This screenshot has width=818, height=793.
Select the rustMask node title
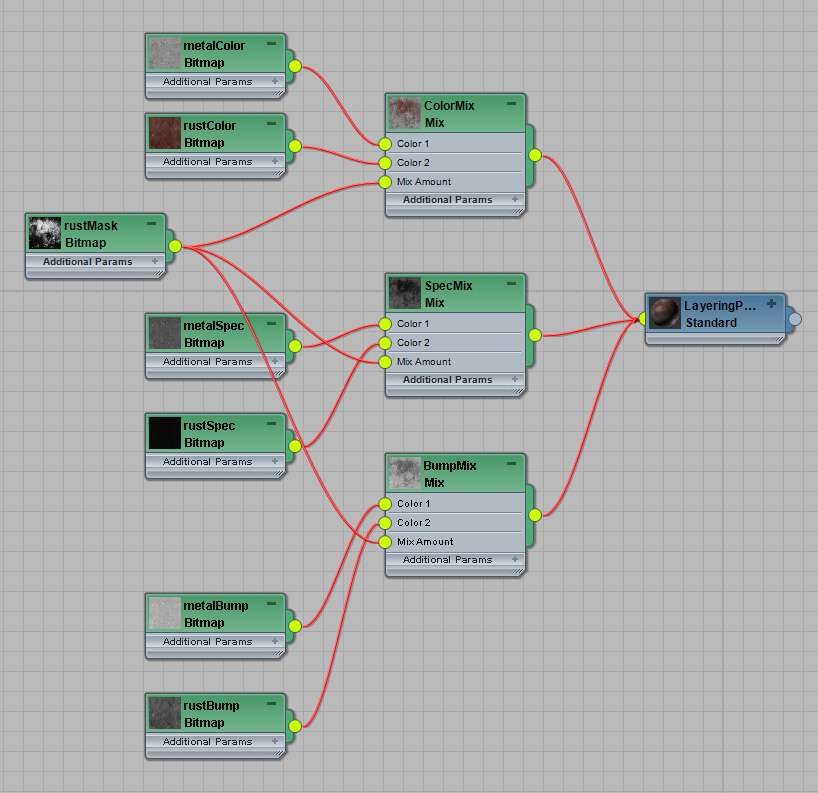coord(91,225)
